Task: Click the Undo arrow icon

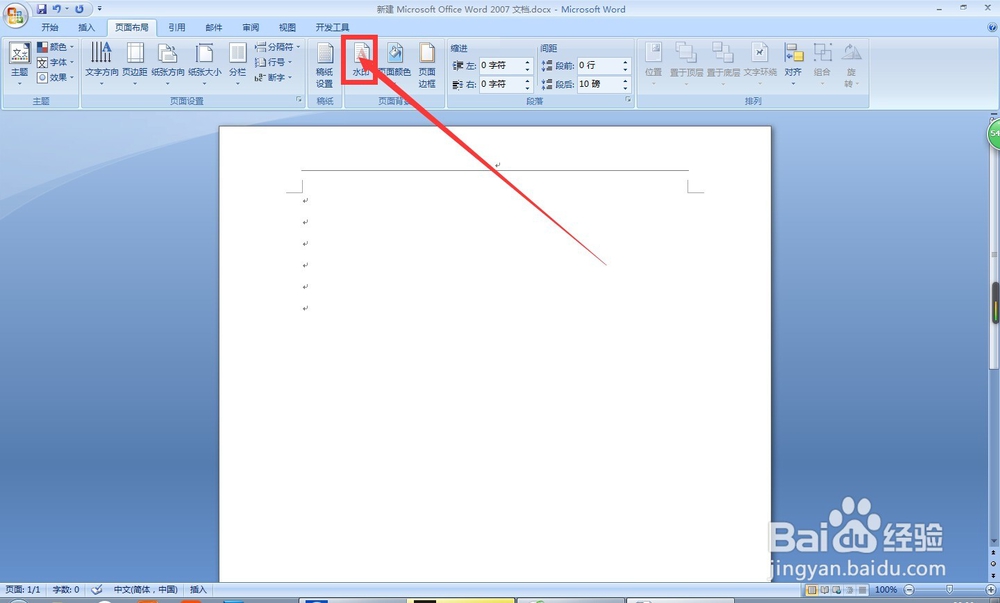Action: (57, 9)
